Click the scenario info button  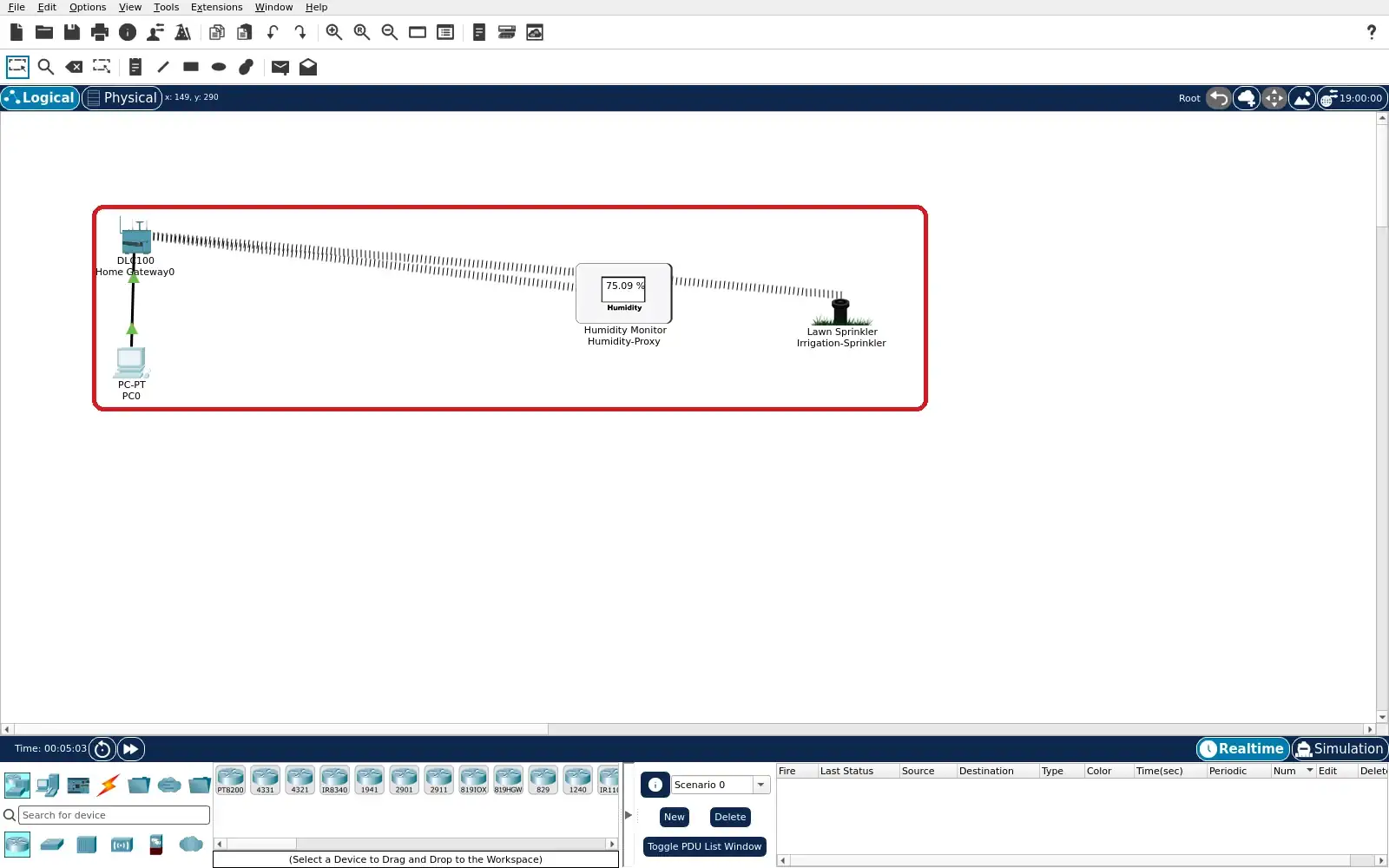[655, 785]
